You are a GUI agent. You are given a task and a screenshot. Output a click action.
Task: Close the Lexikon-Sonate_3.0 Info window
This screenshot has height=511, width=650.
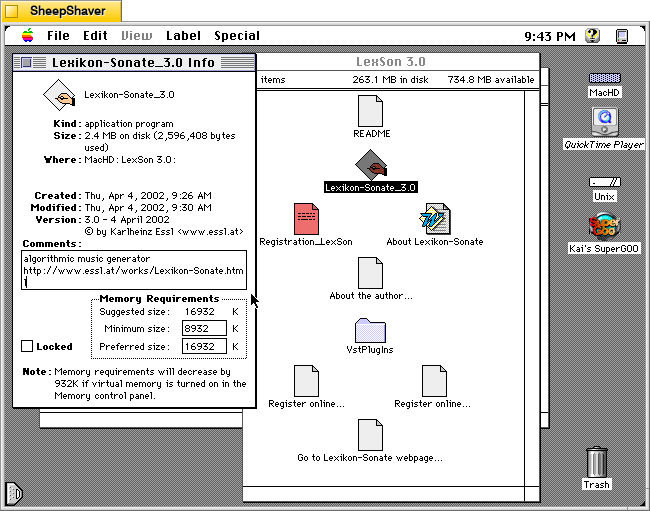pos(27,63)
